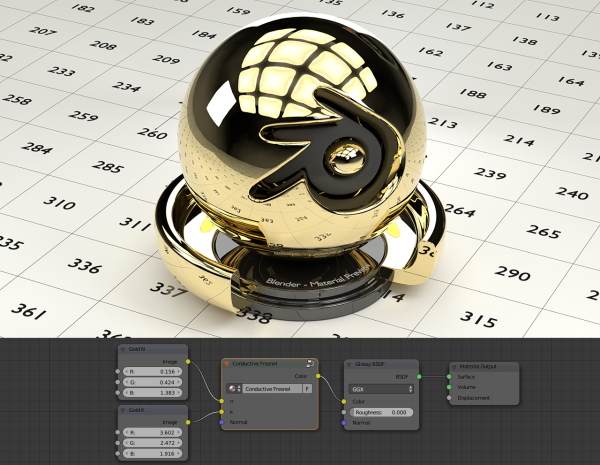The height and width of the screenshot is (465, 600).
Task: Click the R input socket of Gold K
Action: point(117,432)
